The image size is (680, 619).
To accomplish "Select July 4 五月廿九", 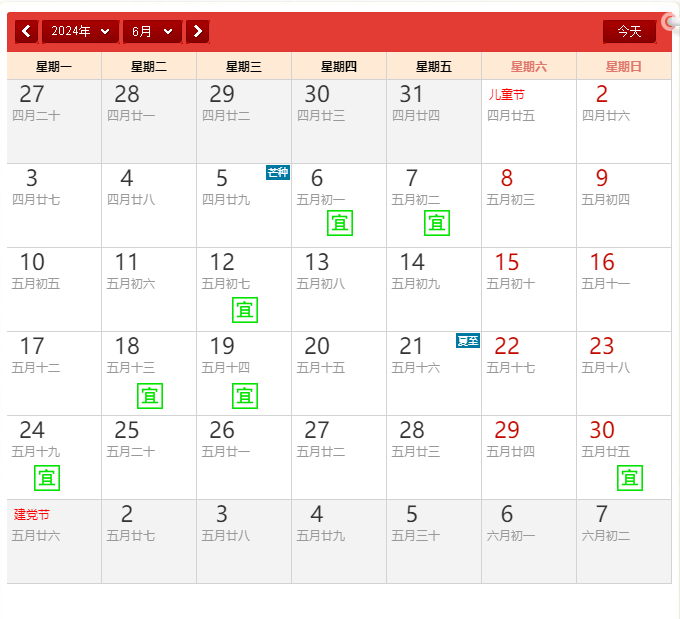I will point(339,541).
